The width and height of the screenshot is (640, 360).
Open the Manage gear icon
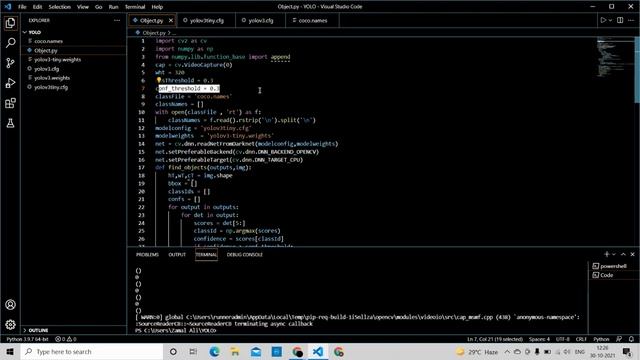point(11,324)
